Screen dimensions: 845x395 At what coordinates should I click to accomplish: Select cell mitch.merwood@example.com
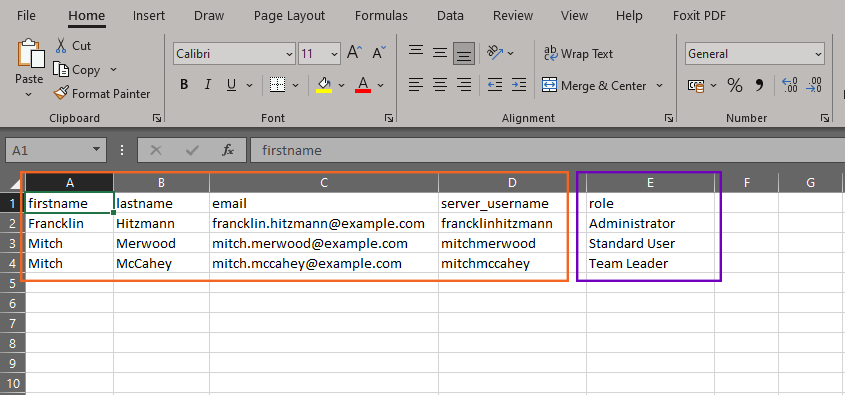coord(324,244)
